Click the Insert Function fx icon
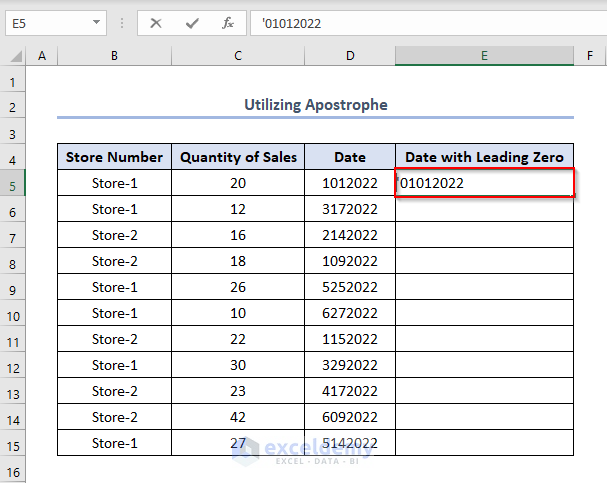The image size is (607, 483). [x=228, y=22]
